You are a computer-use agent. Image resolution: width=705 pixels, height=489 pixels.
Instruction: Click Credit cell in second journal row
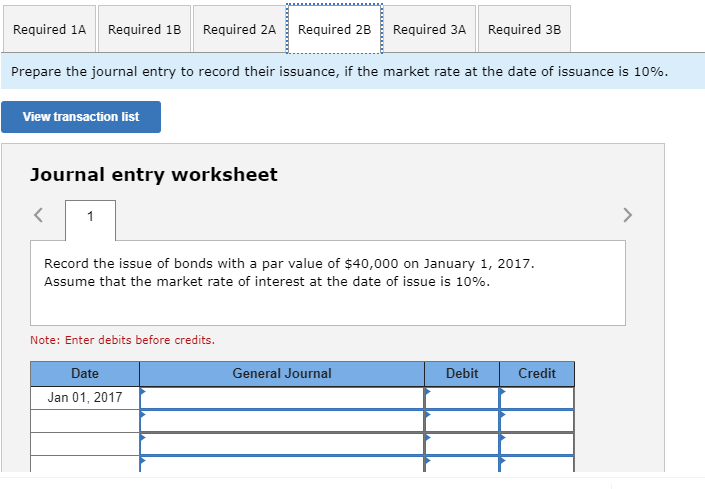tap(537, 421)
